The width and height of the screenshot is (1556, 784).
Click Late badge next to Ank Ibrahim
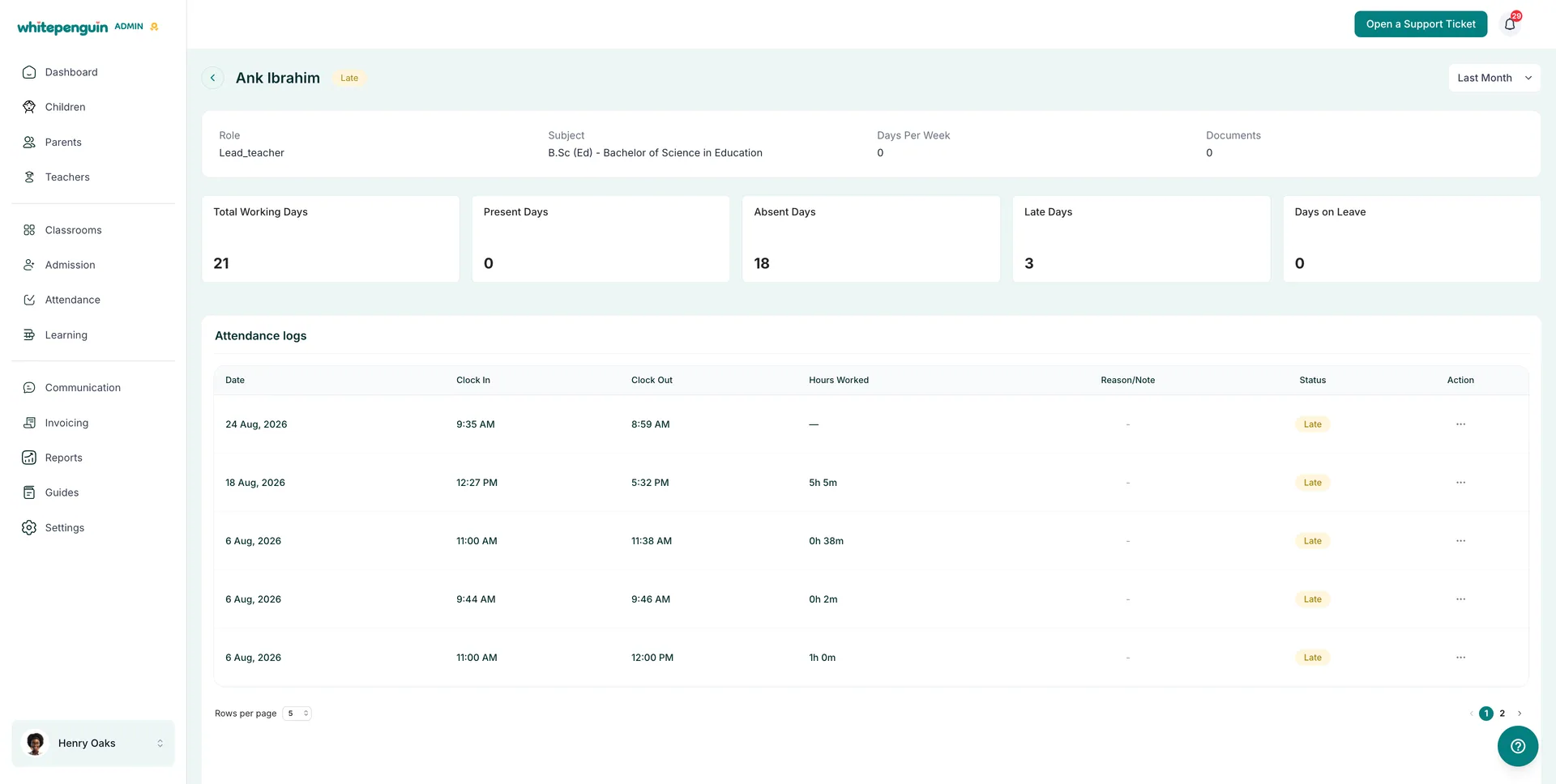point(349,78)
